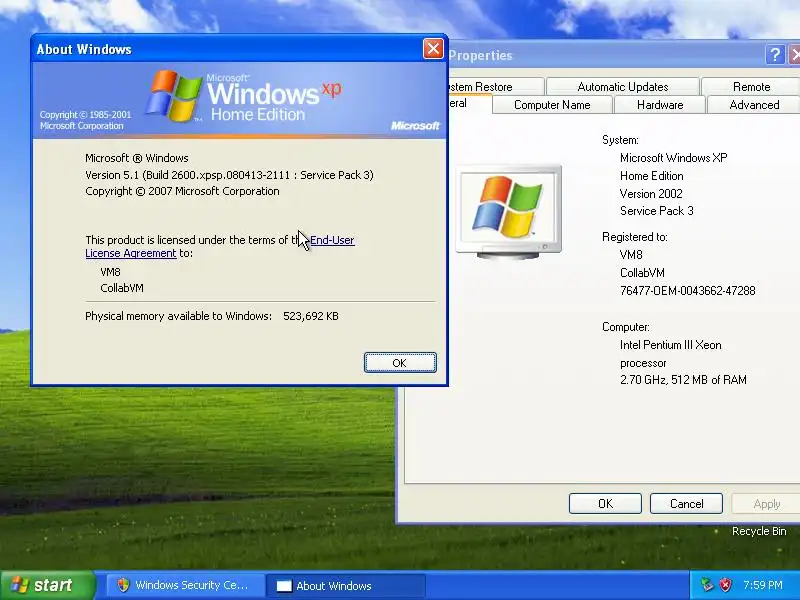Switch to Windows Security Center taskbar item

click(186, 585)
